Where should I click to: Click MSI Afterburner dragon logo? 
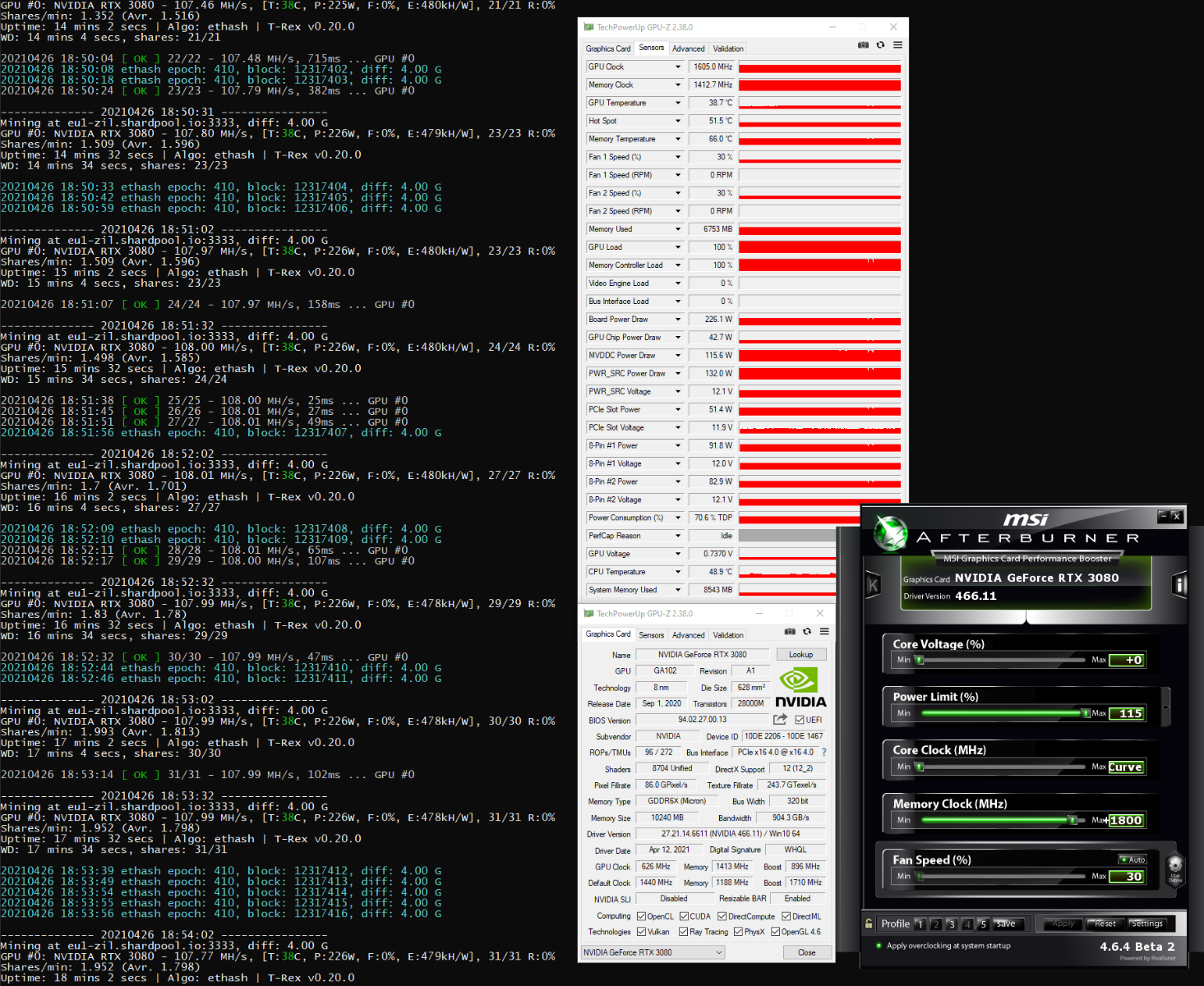point(890,533)
